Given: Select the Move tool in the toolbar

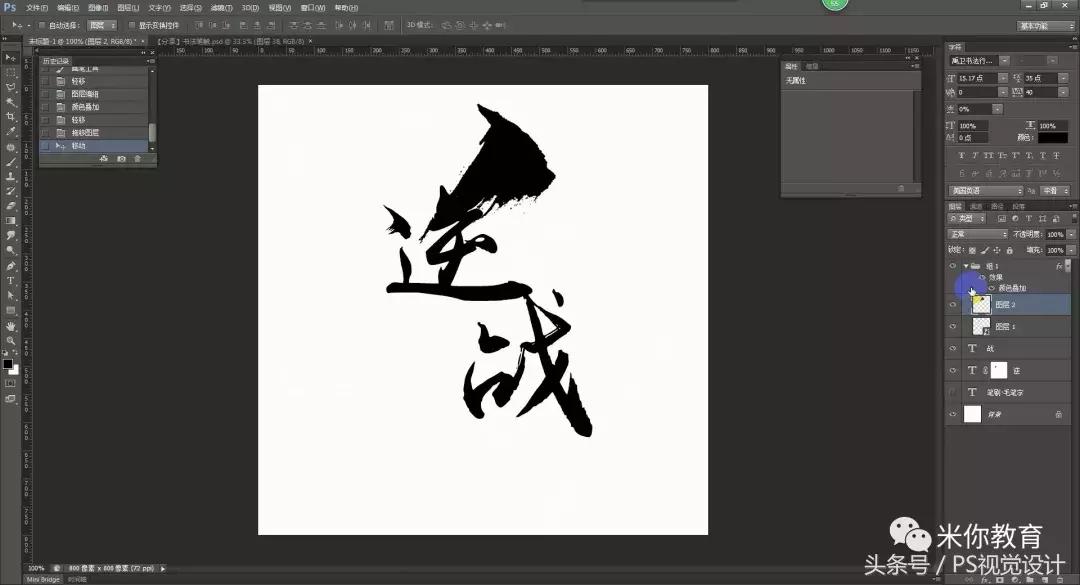Looking at the screenshot, I should 10,57.
